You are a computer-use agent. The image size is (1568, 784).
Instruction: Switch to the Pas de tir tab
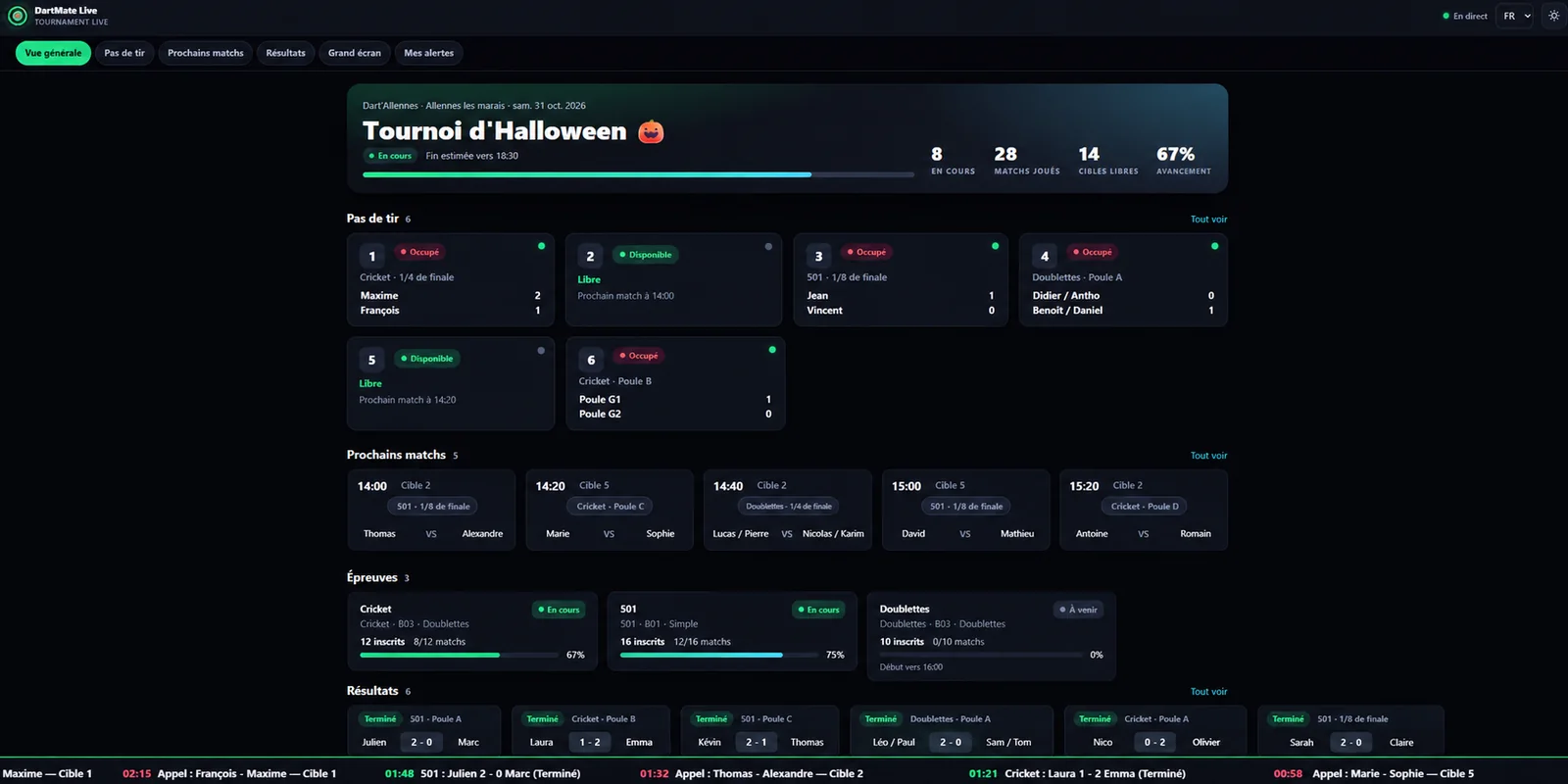point(124,53)
